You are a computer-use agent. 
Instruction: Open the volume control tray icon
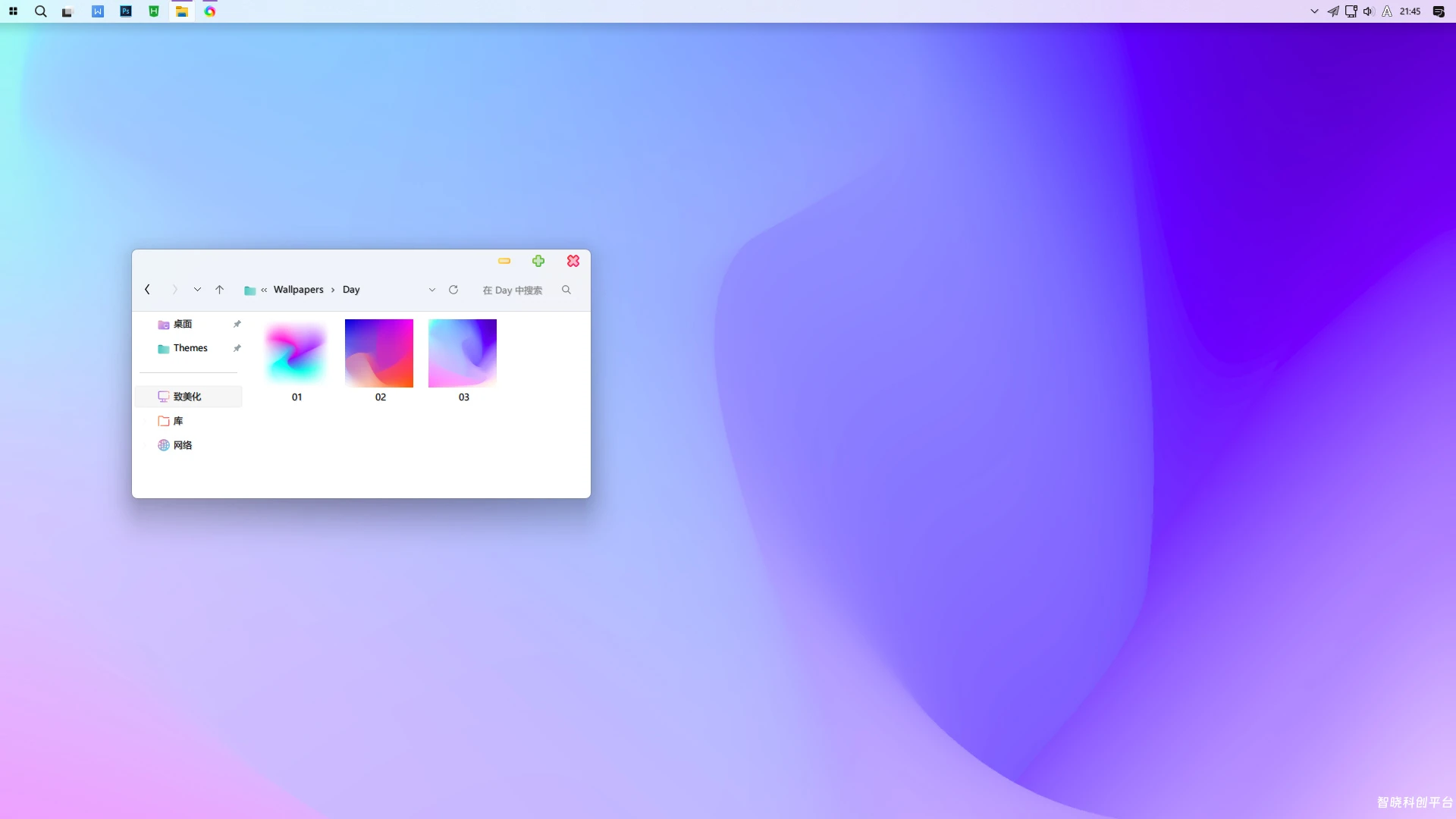click(1369, 11)
